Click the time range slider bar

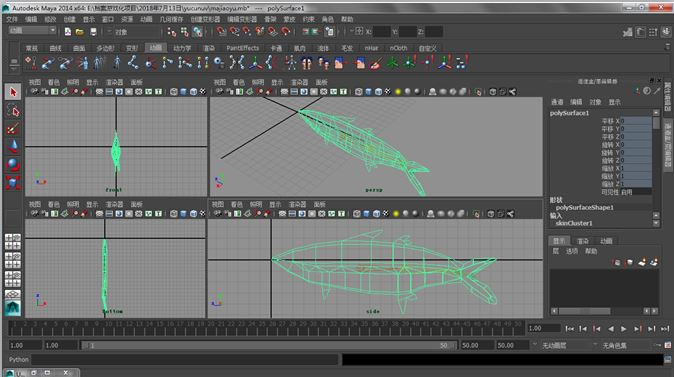pos(268,345)
